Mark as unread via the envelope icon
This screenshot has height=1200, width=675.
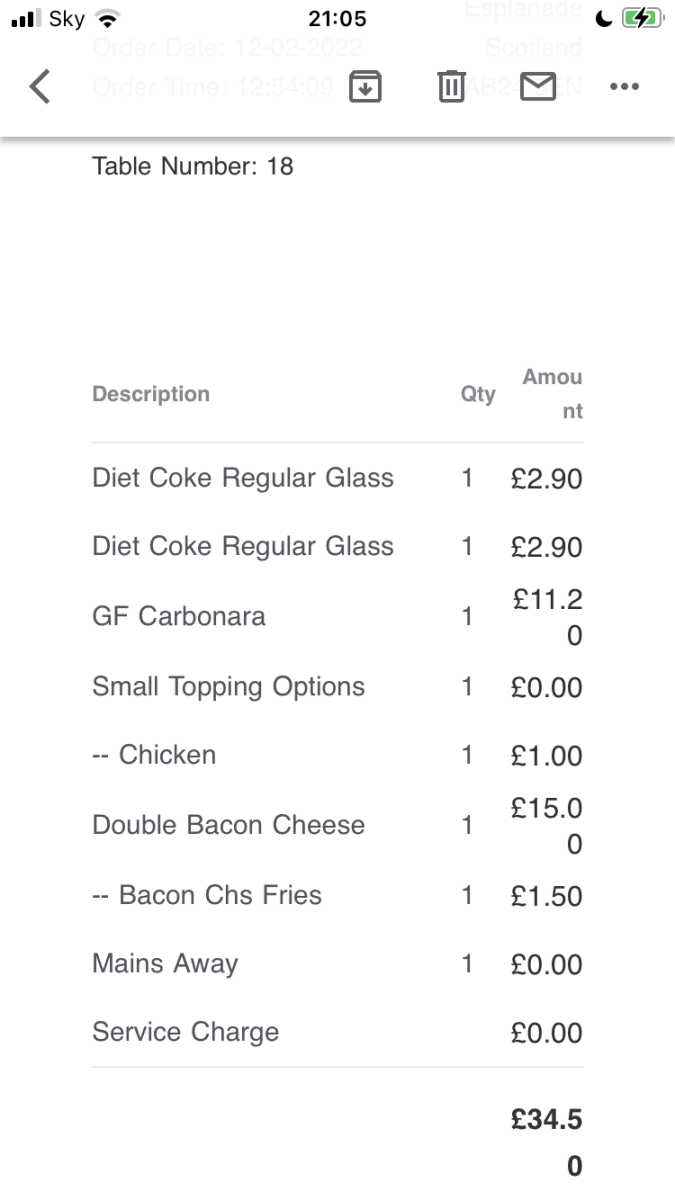pyautogui.click(x=539, y=88)
